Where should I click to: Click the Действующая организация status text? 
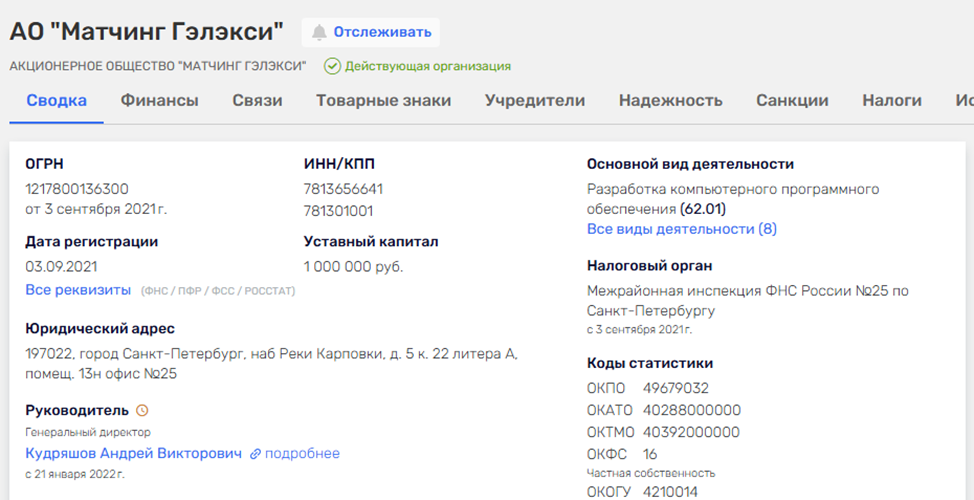(x=428, y=66)
